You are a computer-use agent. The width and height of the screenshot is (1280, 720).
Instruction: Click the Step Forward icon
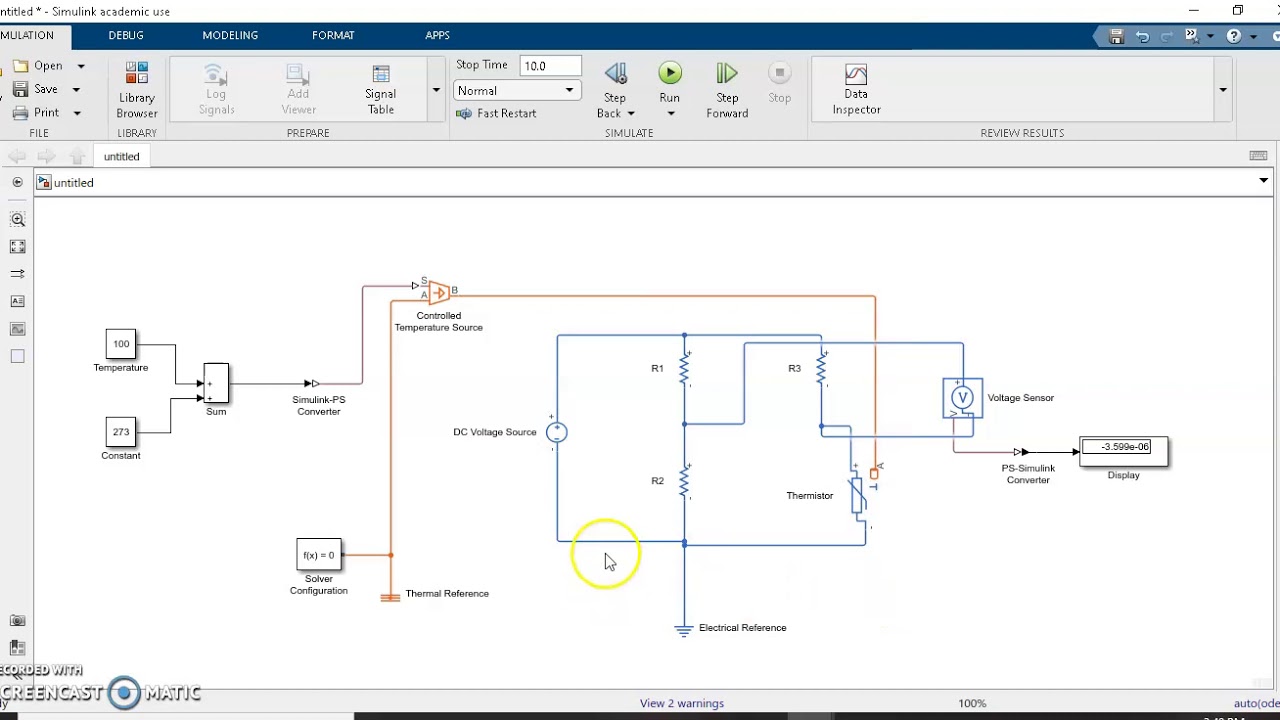pyautogui.click(x=727, y=73)
